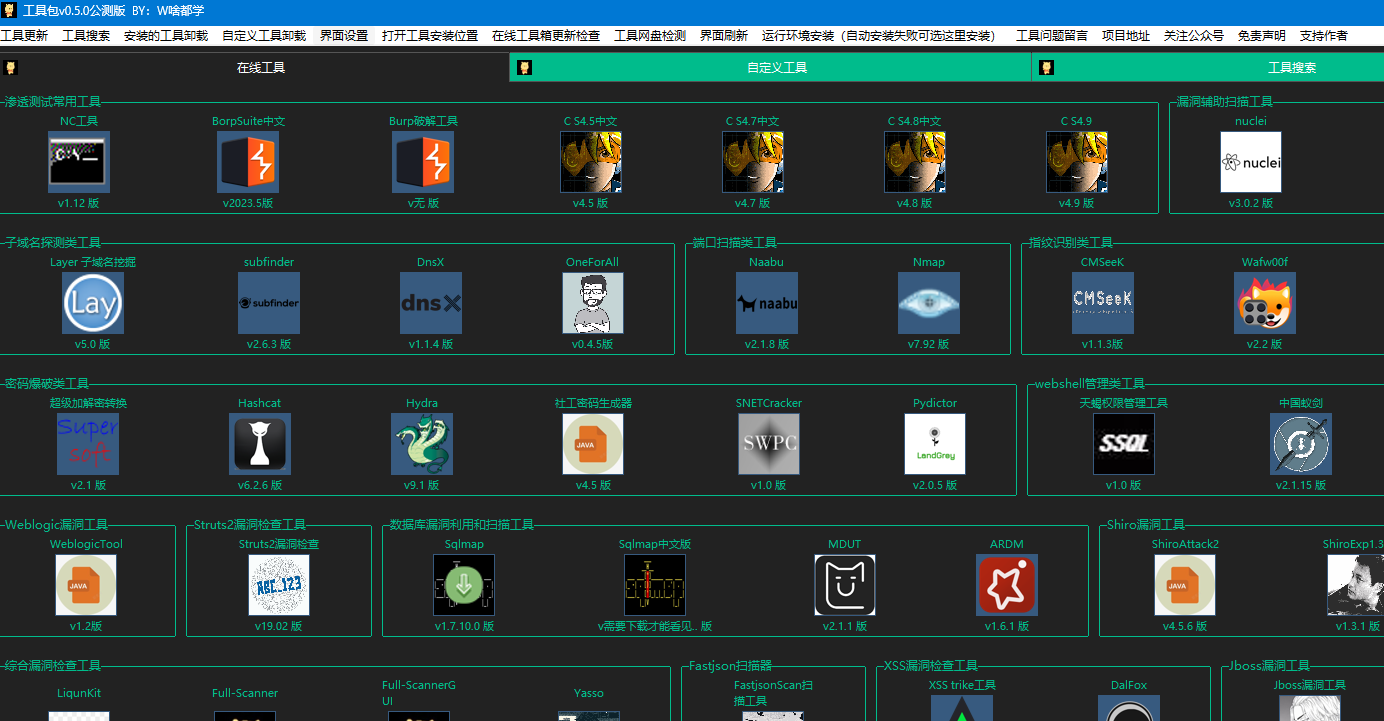
Task: Switch to the 自定义工具 tab
Action: point(770,67)
